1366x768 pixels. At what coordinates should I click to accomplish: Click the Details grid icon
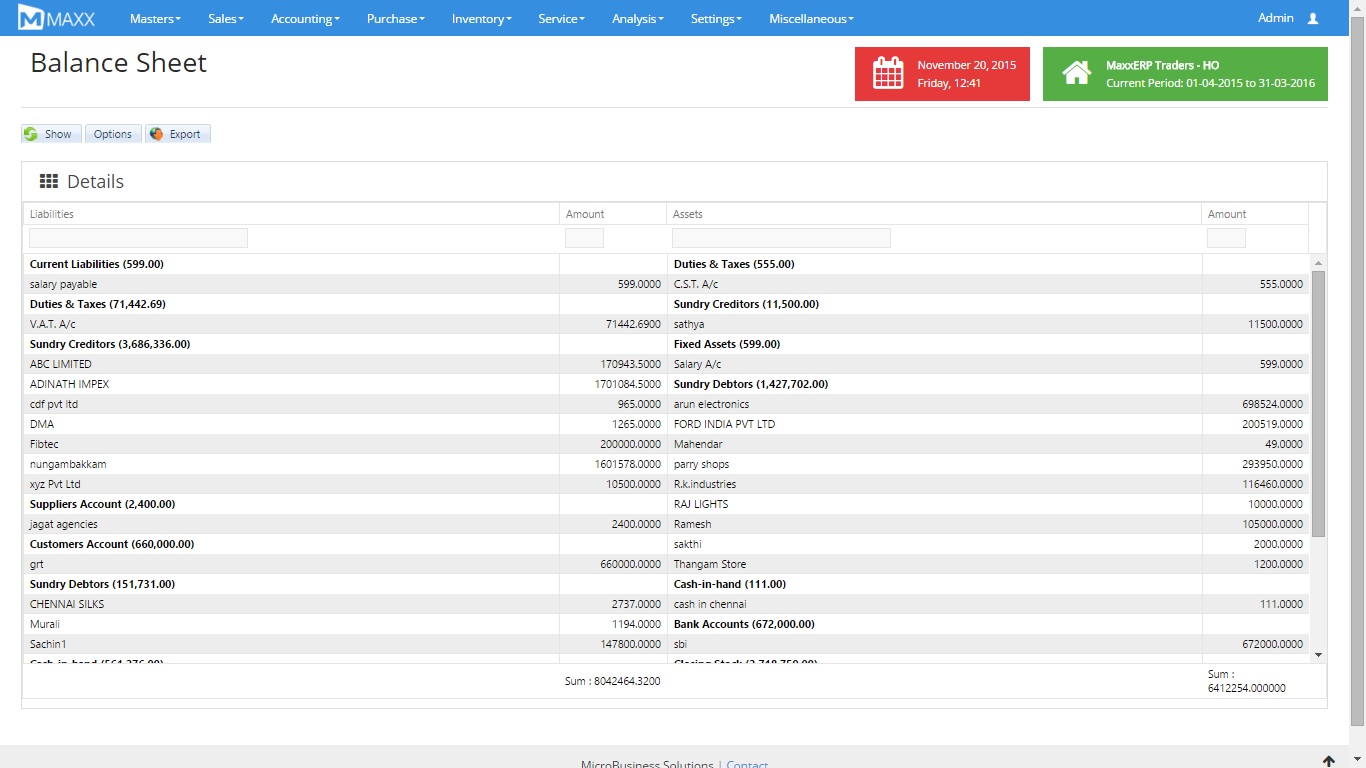(x=48, y=181)
